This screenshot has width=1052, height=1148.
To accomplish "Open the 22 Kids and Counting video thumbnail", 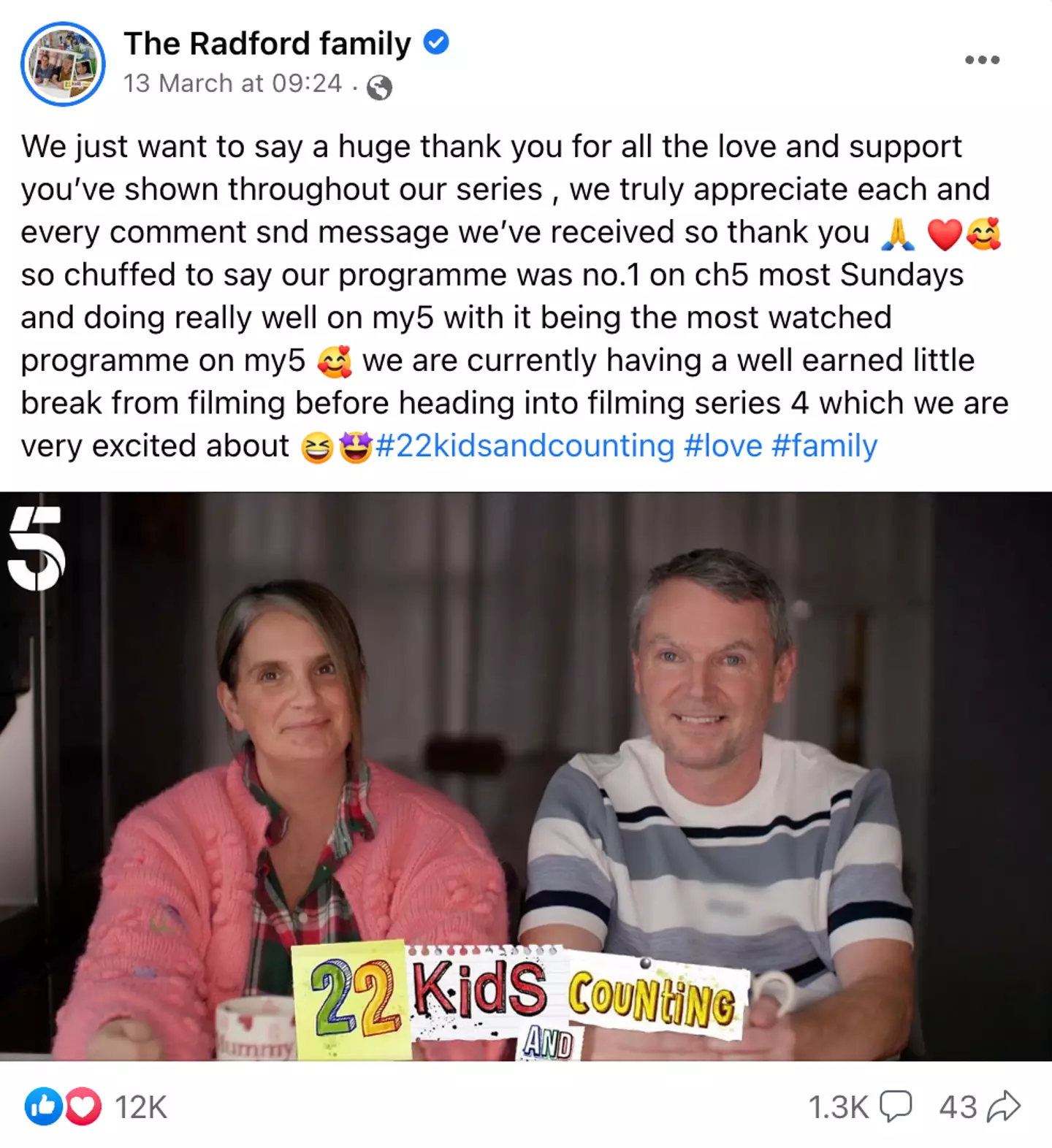I will (x=526, y=776).
